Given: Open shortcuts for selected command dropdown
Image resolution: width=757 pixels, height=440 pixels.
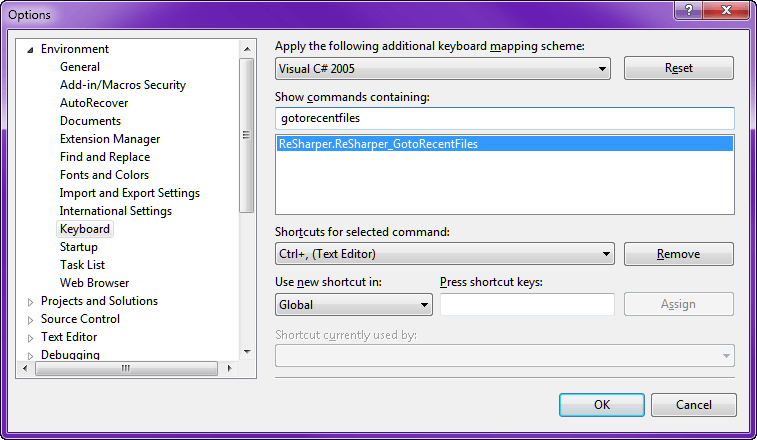Looking at the screenshot, I should tap(606, 255).
